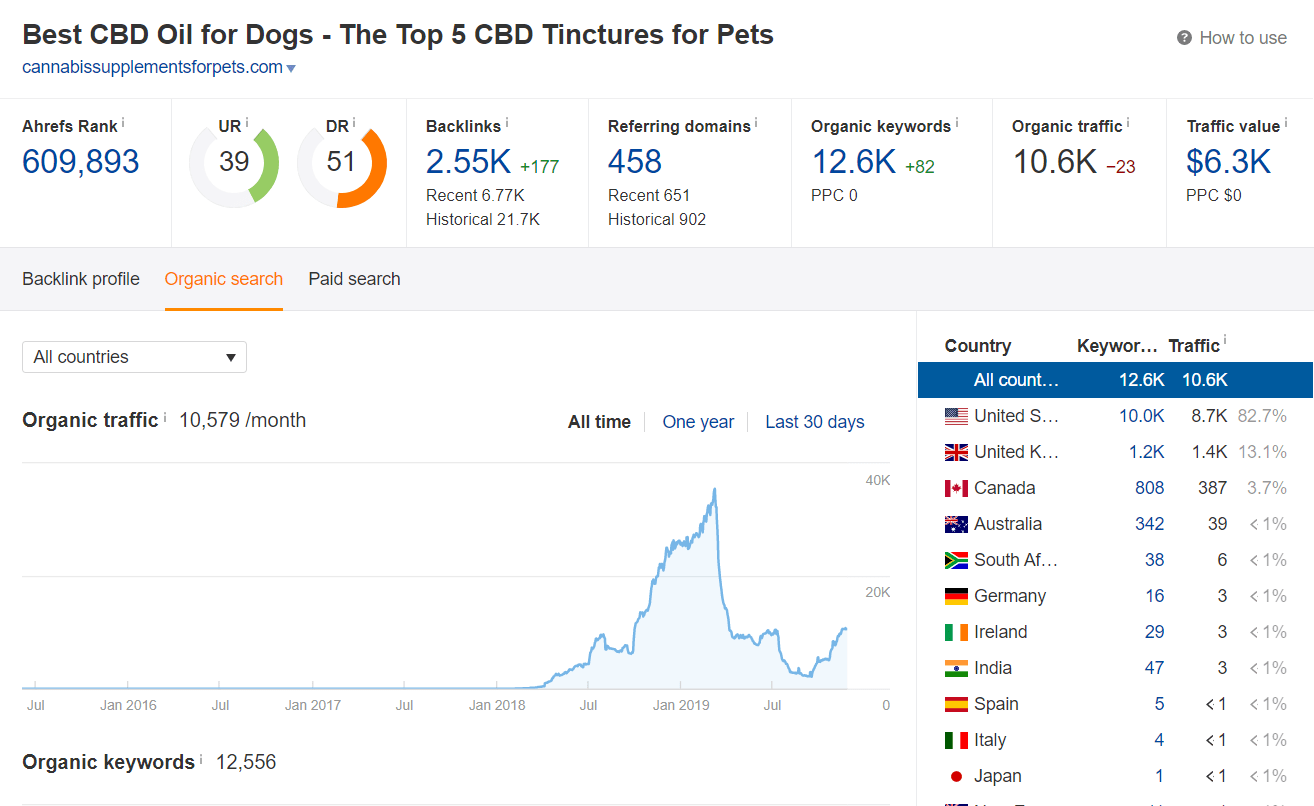This screenshot has height=806, width=1314.
Task: Switch to the Organic search tab
Action: (224, 279)
